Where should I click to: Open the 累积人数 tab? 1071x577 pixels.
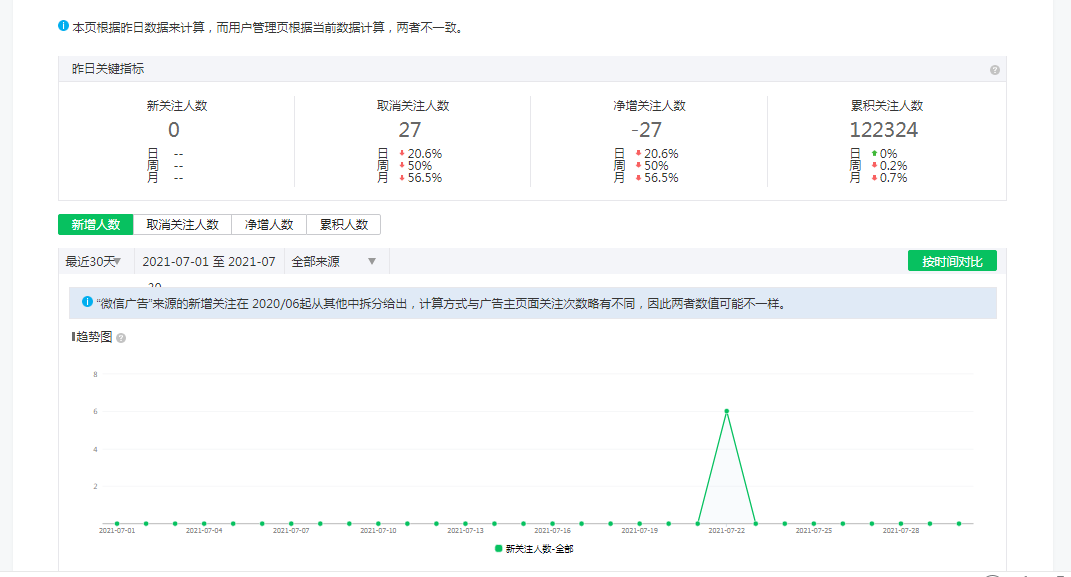(344, 225)
